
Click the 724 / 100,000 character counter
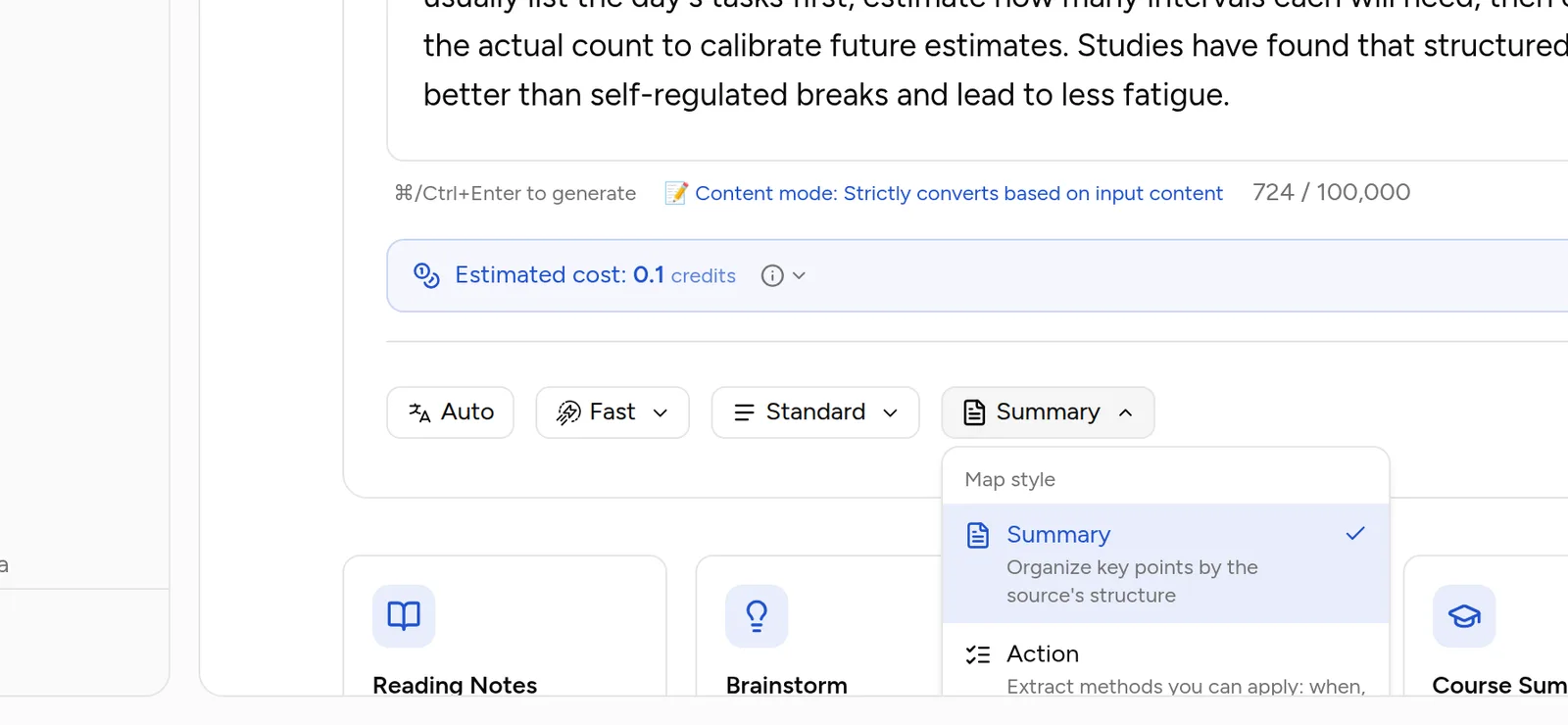pyautogui.click(x=1331, y=192)
